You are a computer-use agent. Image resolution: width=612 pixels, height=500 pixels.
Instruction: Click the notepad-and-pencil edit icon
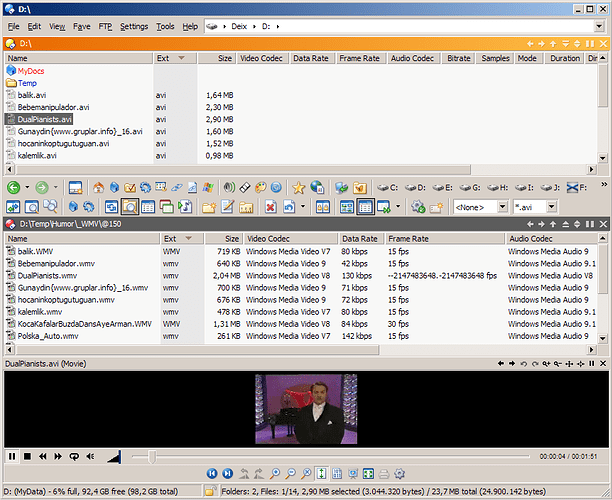(x=227, y=207)
